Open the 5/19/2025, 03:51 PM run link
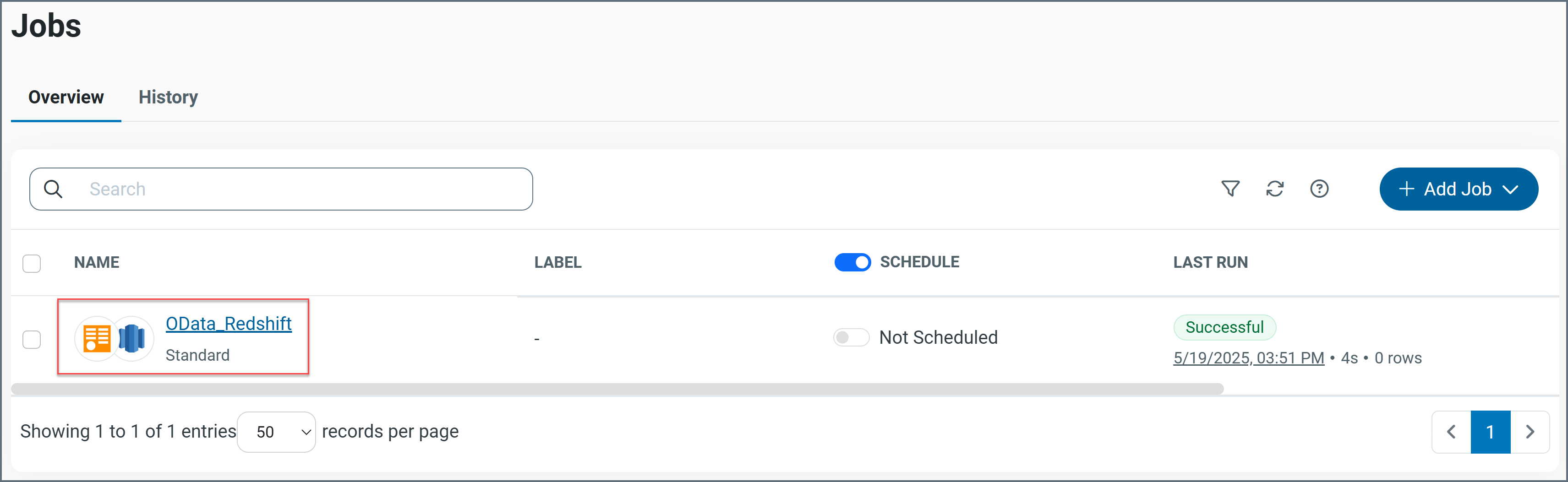The width and height of the screenshot is (1568, 482). click(1248, 358)
